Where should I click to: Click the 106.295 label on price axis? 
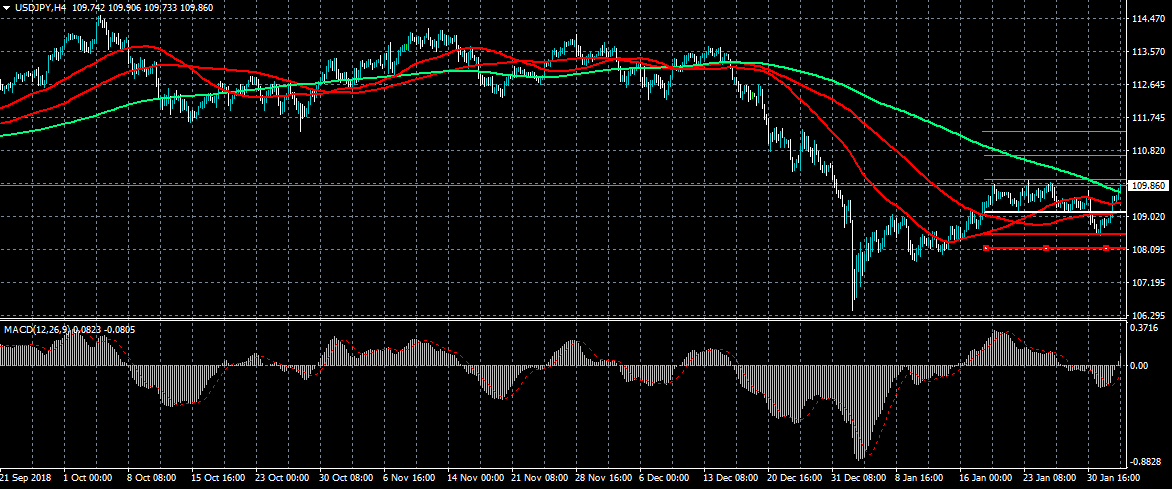pos(1147,316)
